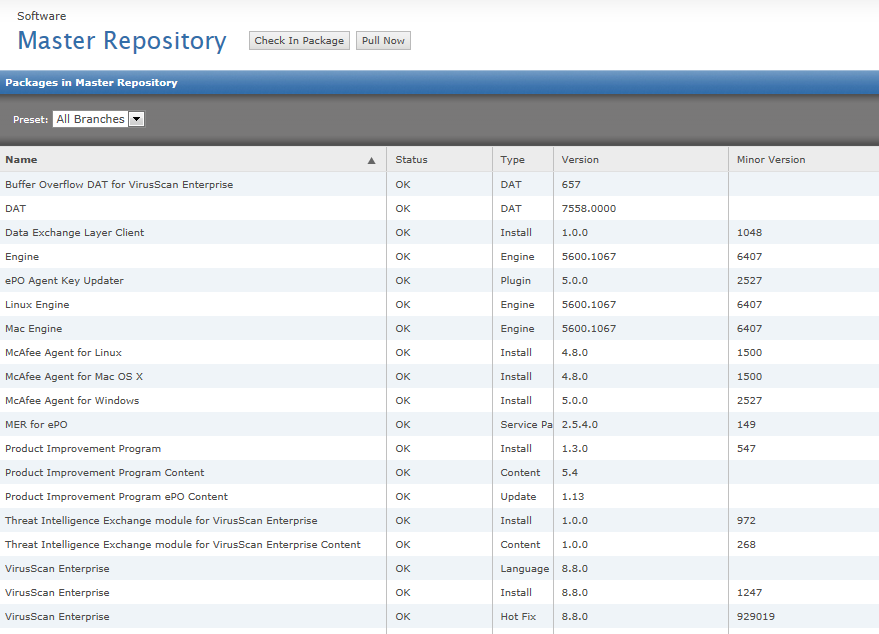The height and width of the screenshot is (634, 879).
Task: Select the VirusScan Enterprise Hot Fix package name
Action: pyautogui.click(x=57, y=617)
